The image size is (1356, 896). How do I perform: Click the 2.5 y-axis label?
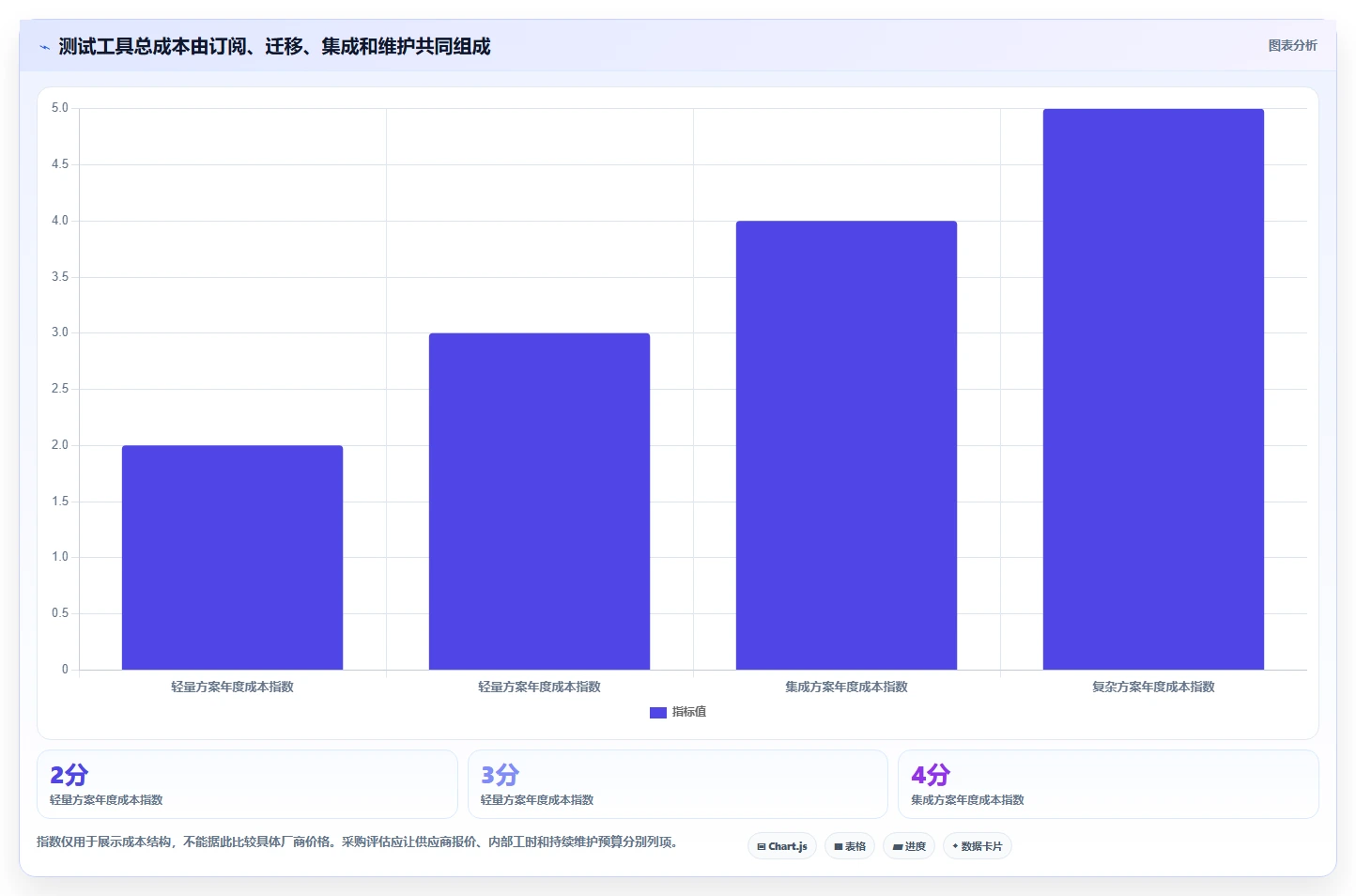click(60, 389)
